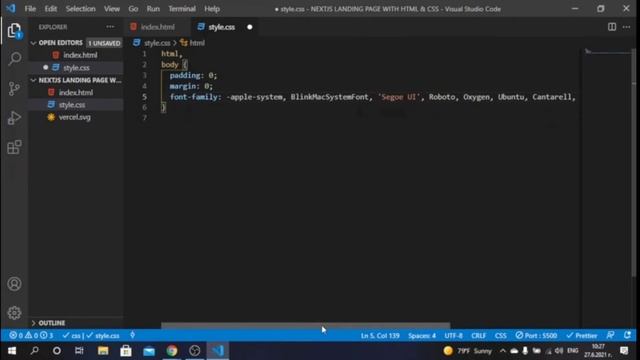Open the Accounts menu icon

coord(14,284)
